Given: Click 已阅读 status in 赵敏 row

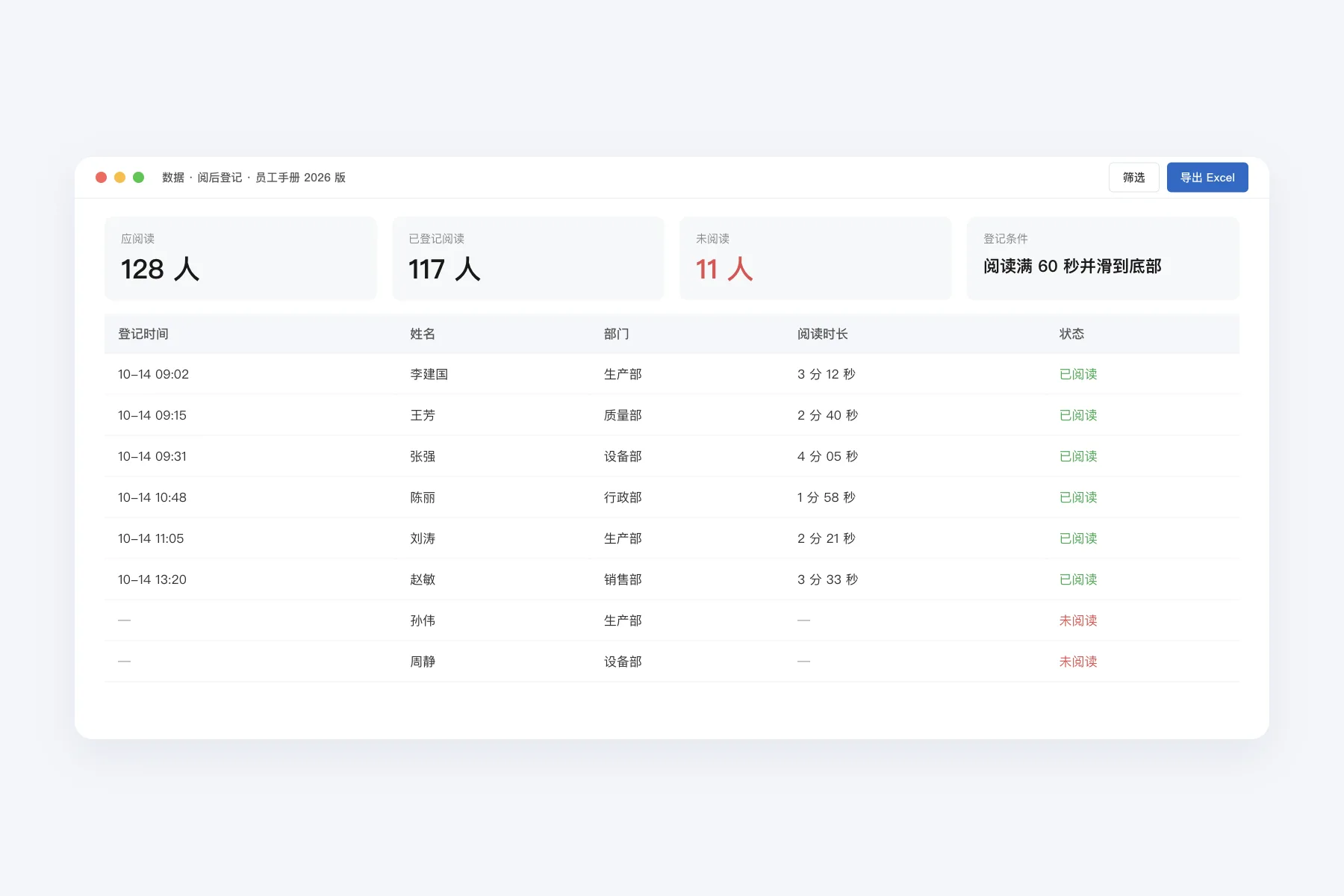Looking at the screenshot, I should click(x=1078, y=579).
